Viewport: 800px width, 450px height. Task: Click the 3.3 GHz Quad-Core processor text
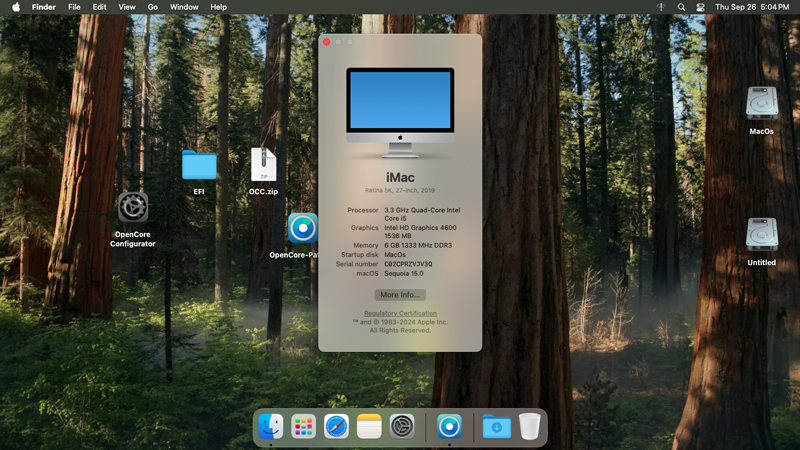coord(422,214)
